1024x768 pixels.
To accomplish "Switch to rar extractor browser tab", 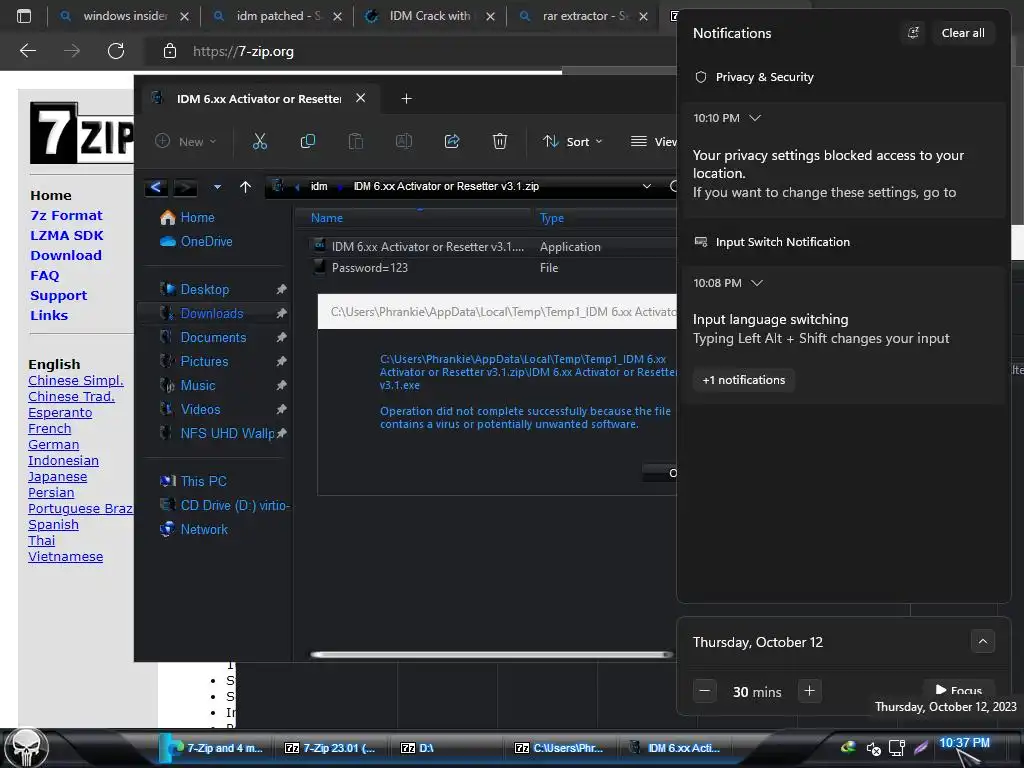I will tap(583, 16).
